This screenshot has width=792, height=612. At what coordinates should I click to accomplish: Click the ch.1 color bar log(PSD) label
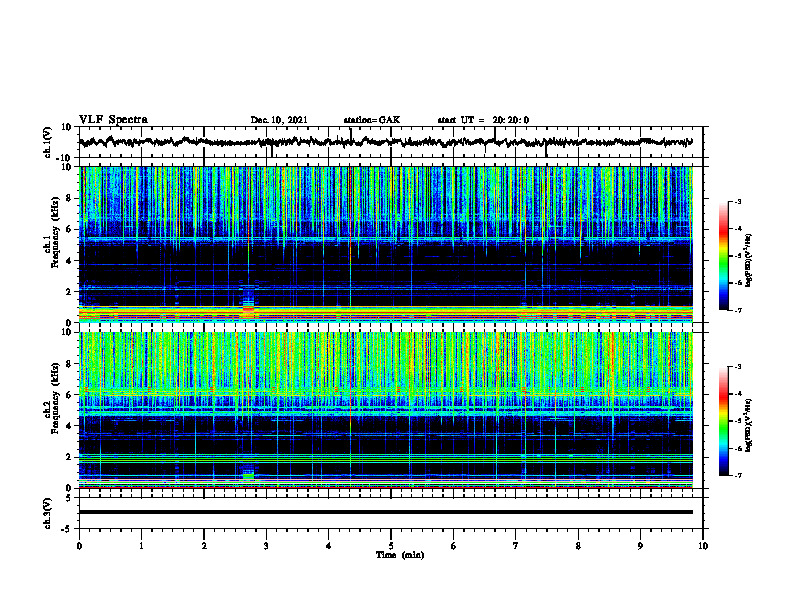748,260
